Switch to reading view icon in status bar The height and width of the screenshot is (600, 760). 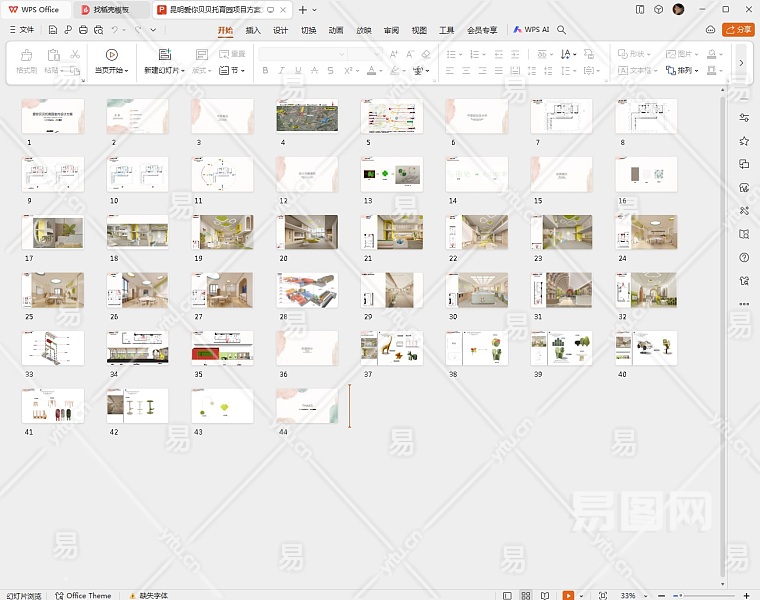click(x=544, y=595)
